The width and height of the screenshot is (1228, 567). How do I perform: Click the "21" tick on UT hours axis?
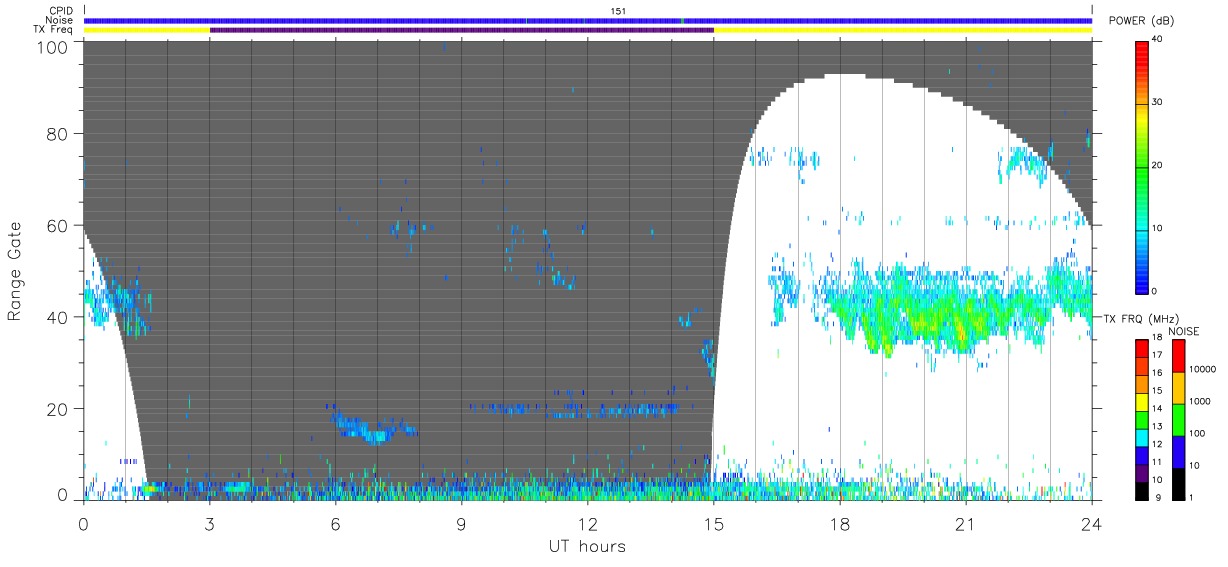(x=965, y=523)
